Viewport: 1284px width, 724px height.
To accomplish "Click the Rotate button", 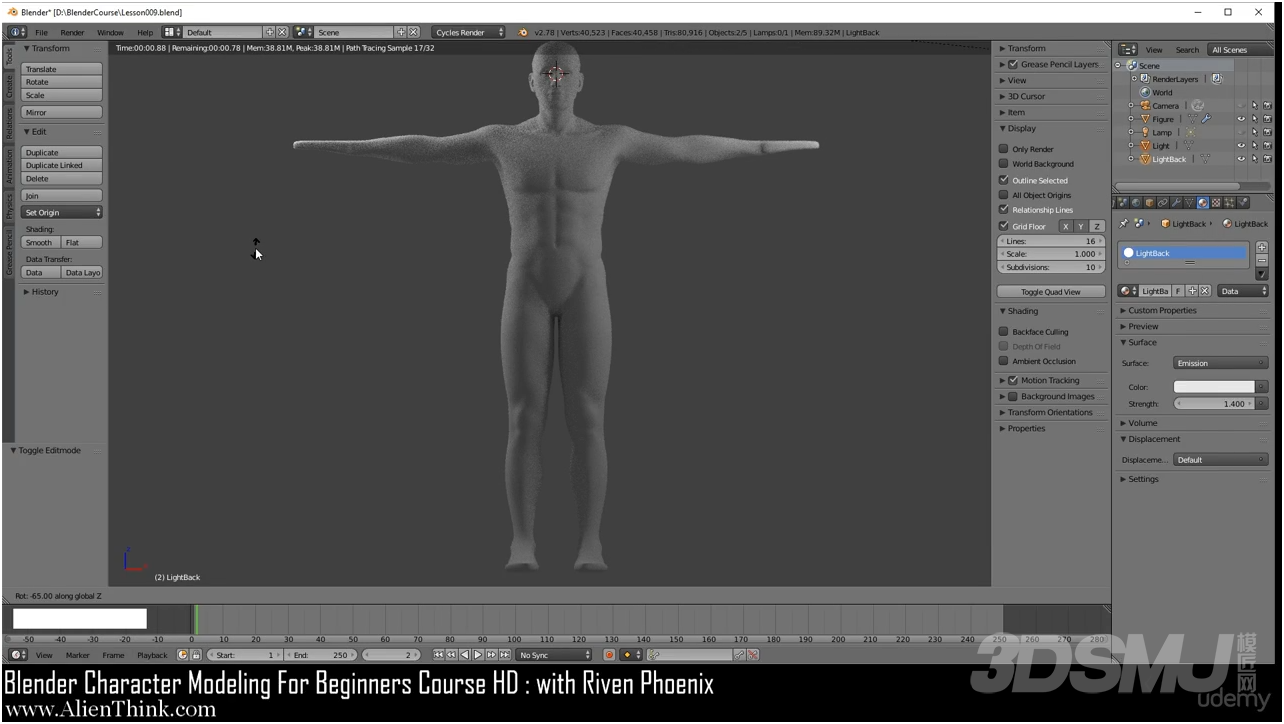I will (x=62, y=82).
